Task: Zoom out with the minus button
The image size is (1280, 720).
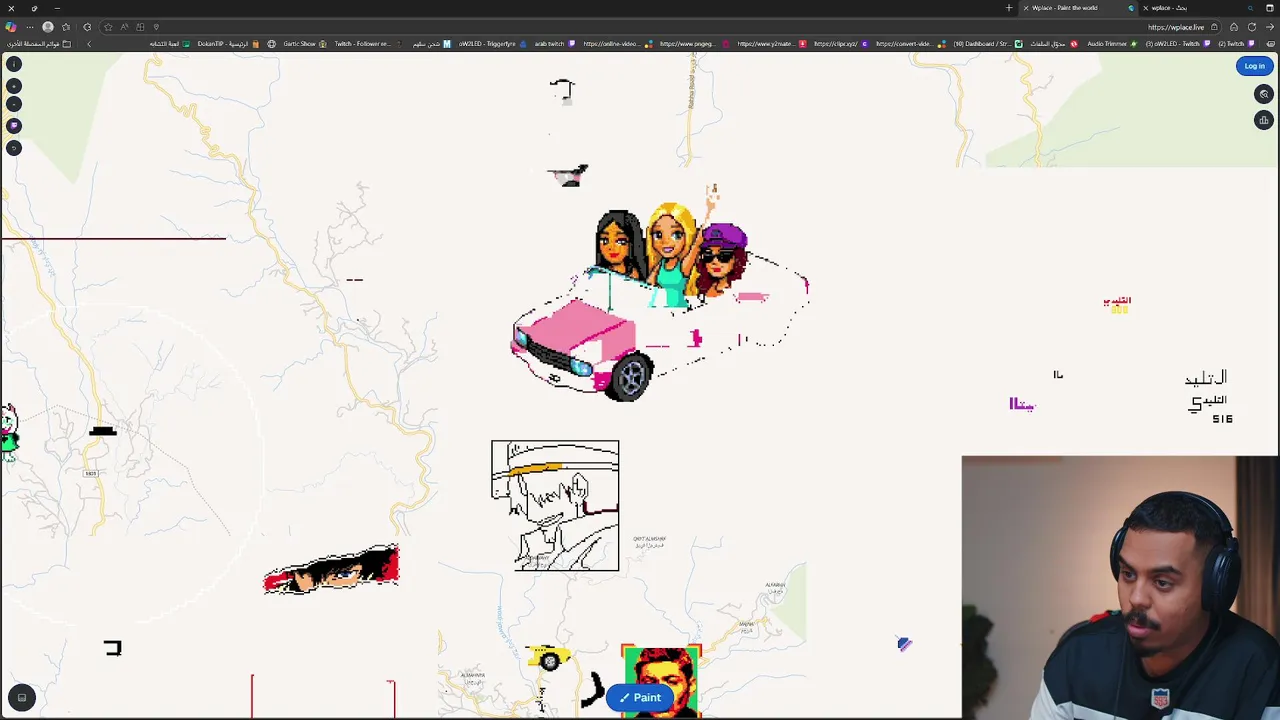Action: coord(14,104)
